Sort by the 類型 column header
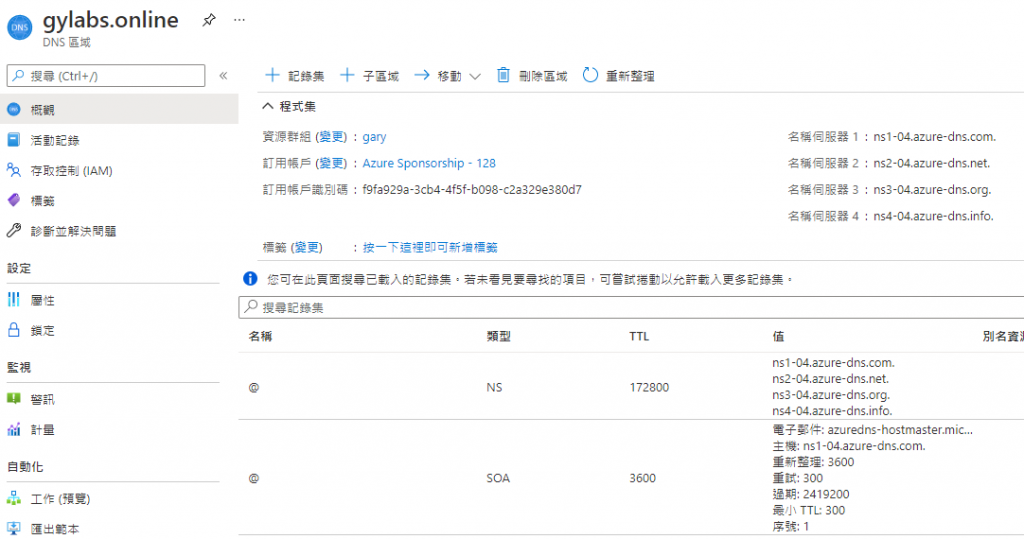Screen dimensions: 1024x539 click(x=499, y=336)
